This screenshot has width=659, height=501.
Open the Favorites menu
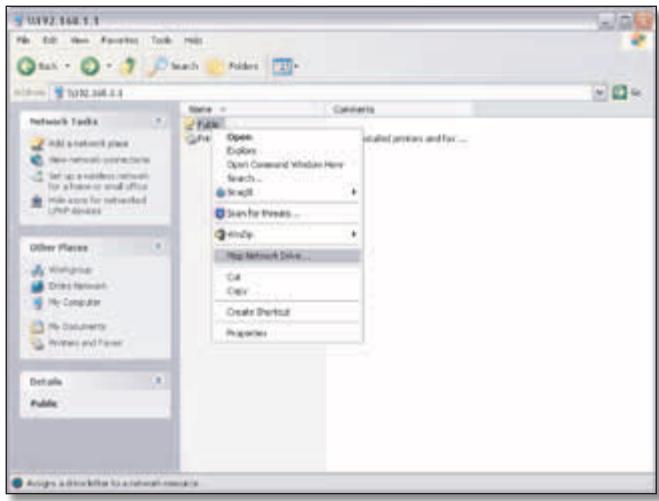tap(119, 40)
